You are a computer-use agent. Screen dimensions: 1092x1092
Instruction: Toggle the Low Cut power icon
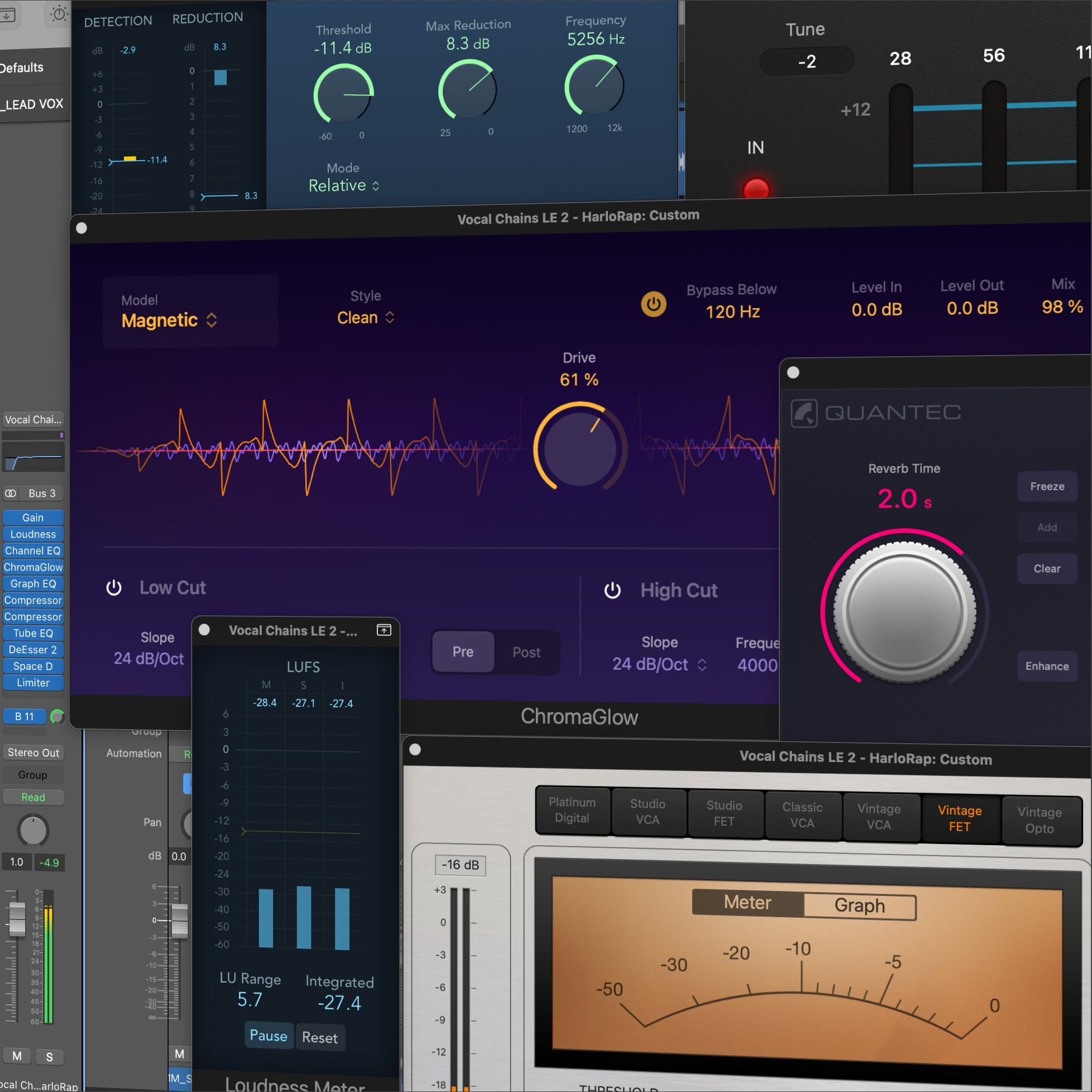[113, 587]
